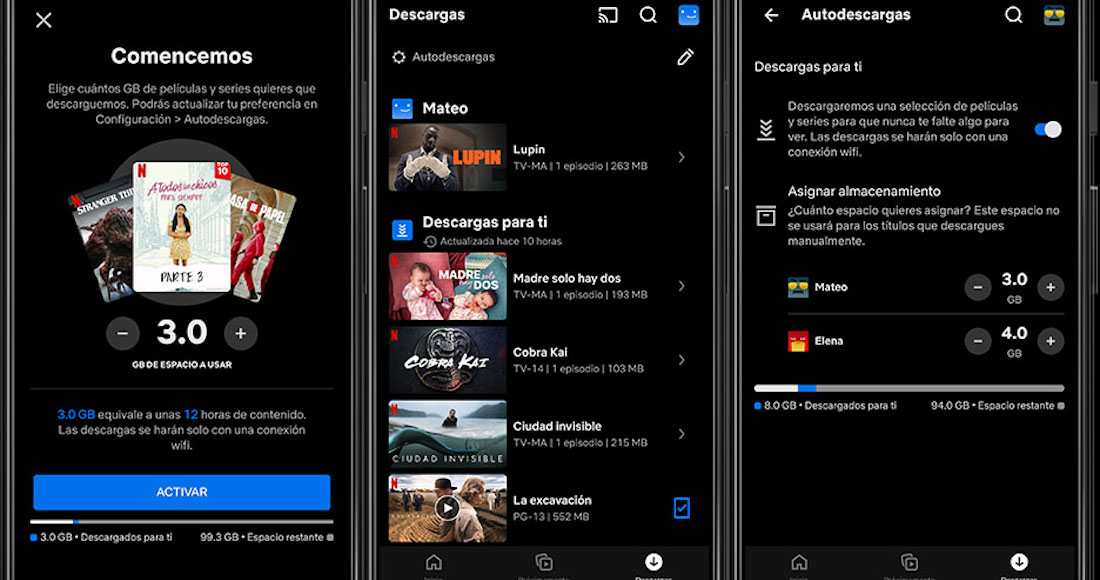
Task: Switch to the Inicio home tab in Descargas
Action: coord(433,564)
